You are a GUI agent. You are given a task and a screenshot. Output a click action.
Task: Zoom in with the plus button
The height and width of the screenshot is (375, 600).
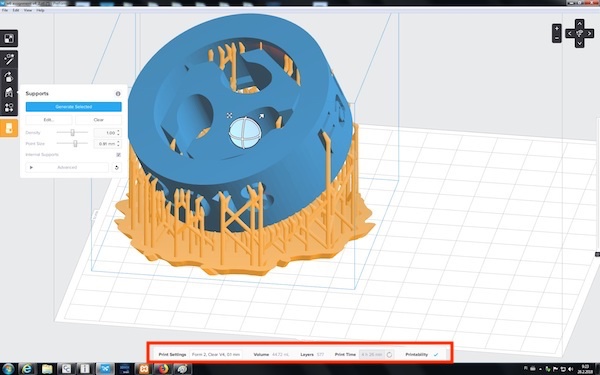tap(557, 29)
